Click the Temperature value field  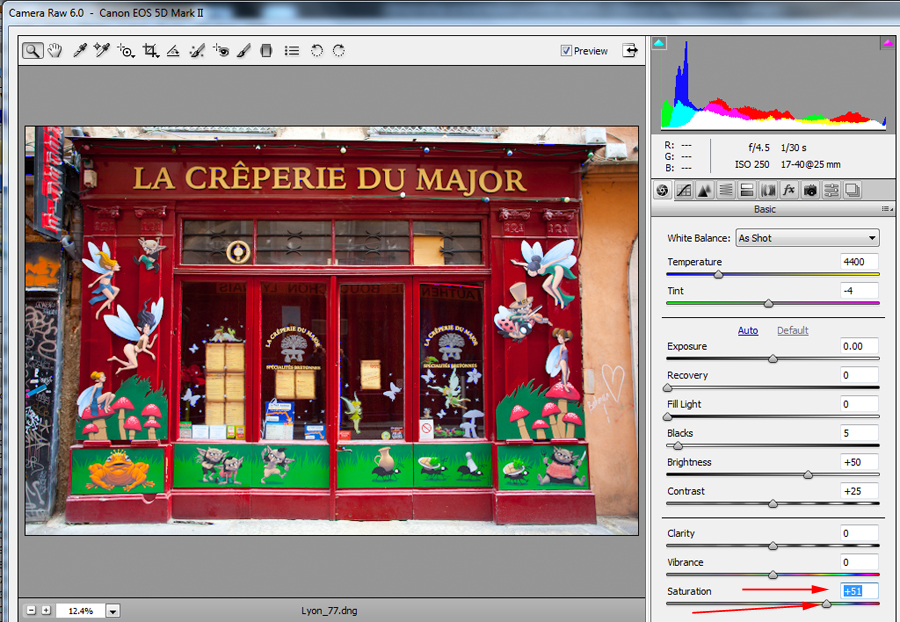click(x=859, y=262)
